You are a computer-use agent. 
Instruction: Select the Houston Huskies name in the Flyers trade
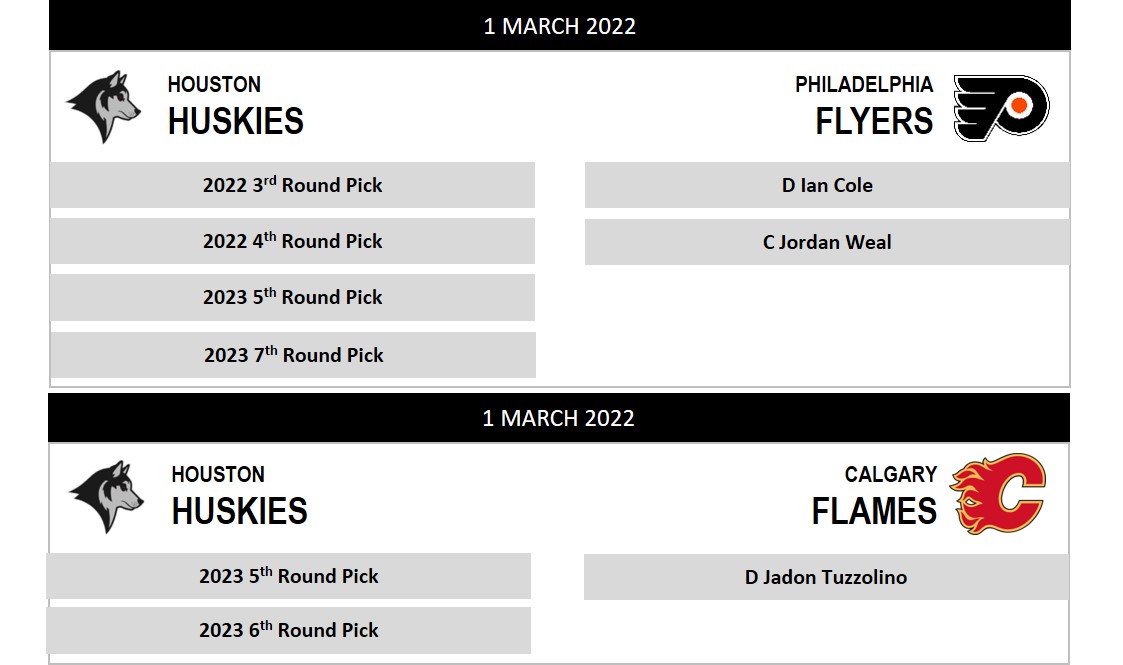coord(236,106)
